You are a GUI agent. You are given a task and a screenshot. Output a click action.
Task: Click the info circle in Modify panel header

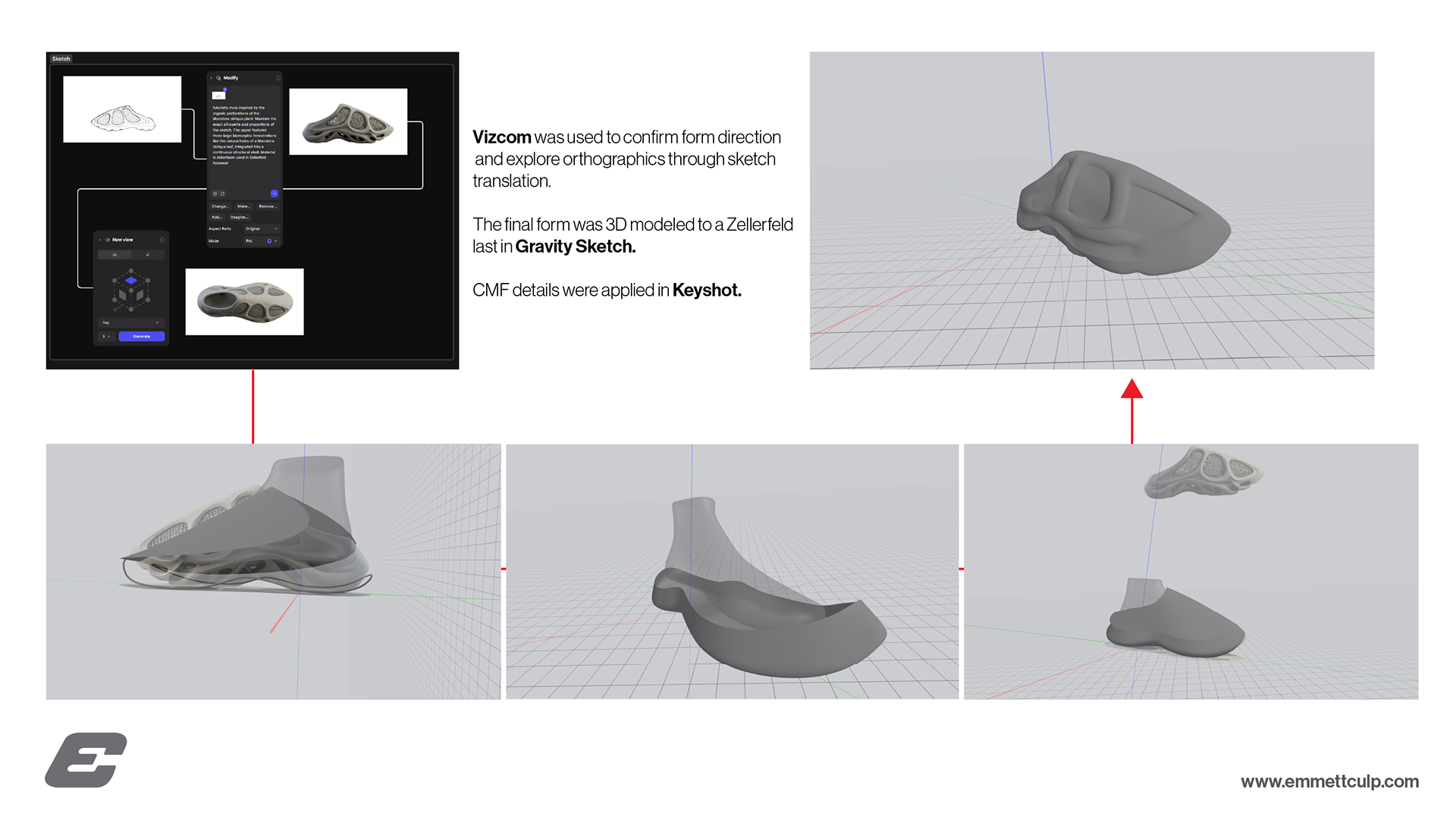[x=278, y=78]
